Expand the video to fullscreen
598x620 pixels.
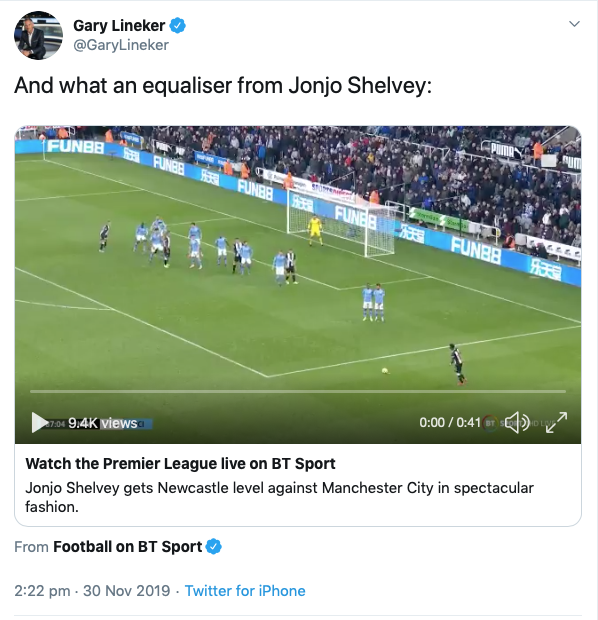pyautogui.click(x=556, y=422)
